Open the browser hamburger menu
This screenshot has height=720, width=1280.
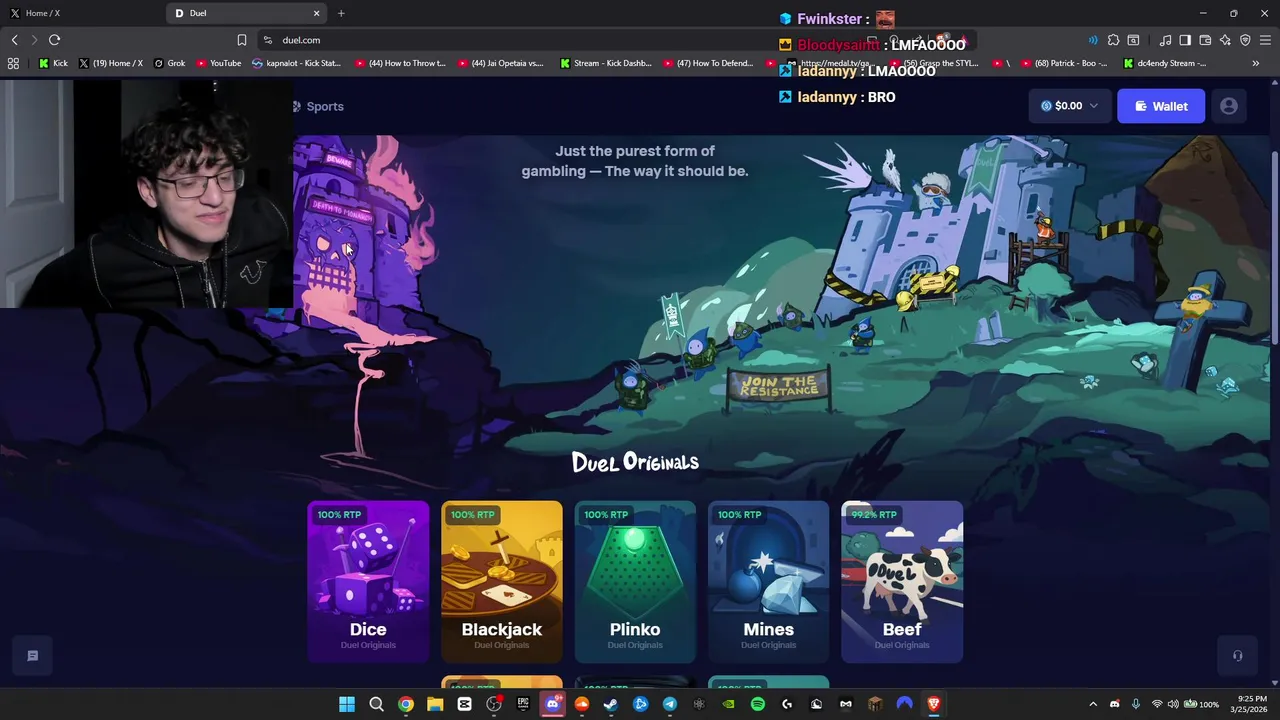[x=1265, y=40]
